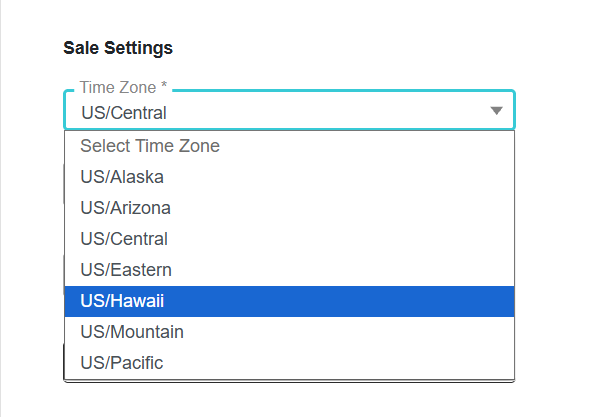Close dropdown via gray triangle icon

click(x=496, y=111)
